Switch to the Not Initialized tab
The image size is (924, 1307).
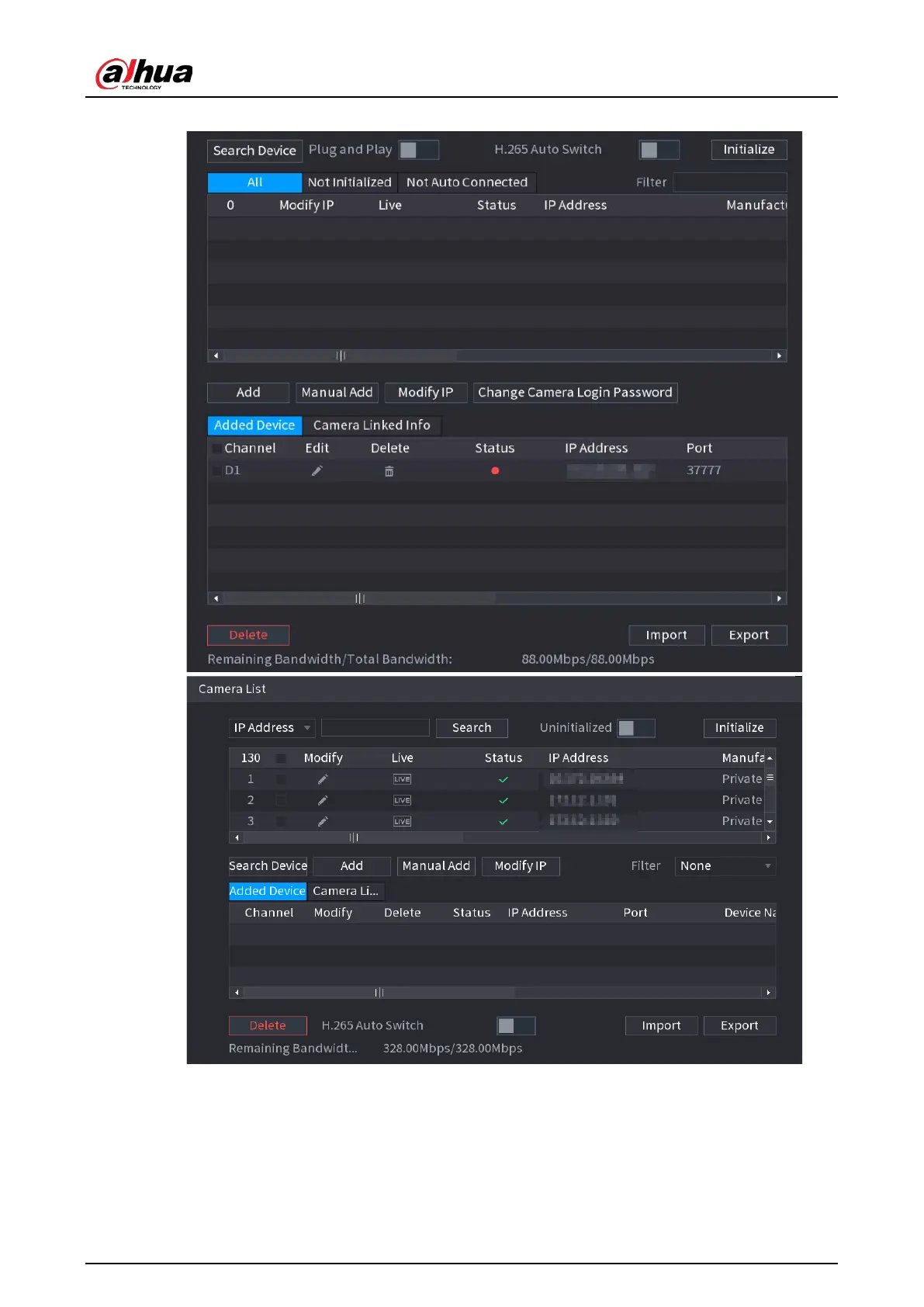[x=350, y=182]
